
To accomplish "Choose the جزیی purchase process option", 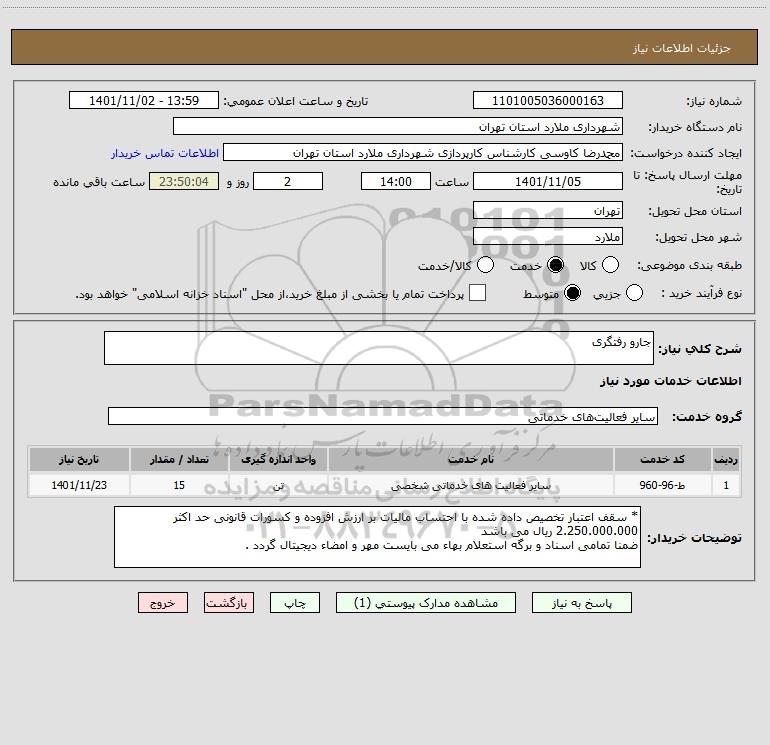I will coord(634,293).
